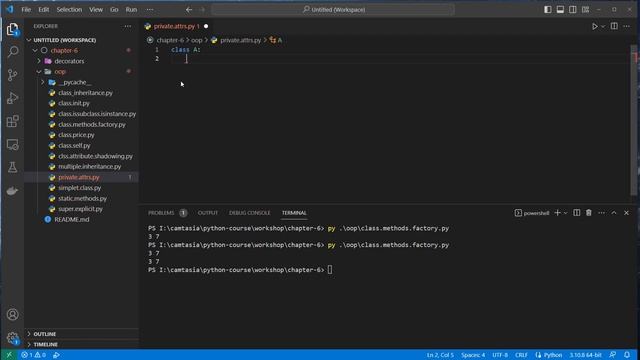Image resolution: width=640 pixels, height=360 pixels.
Task: Click the editor vertical scrollbar
Action: pyautogui.click(x=633, y=120)
